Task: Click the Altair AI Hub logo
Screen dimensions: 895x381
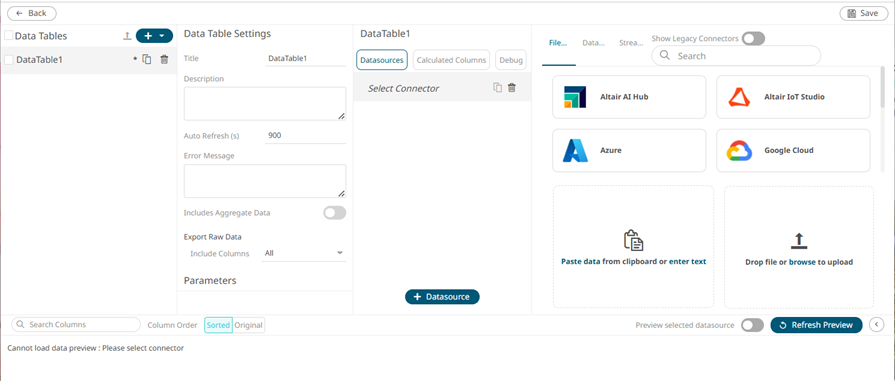Action: tap(575, 97)
